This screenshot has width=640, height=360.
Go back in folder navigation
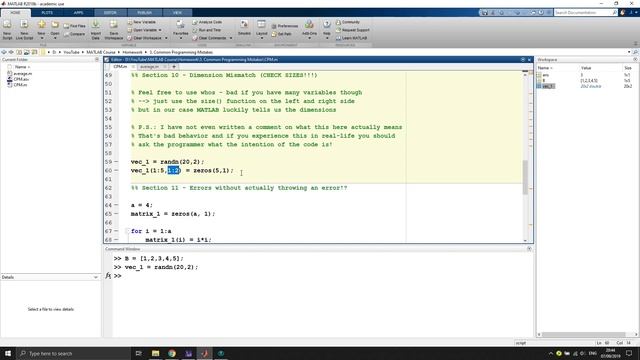[x=4, y=52]
